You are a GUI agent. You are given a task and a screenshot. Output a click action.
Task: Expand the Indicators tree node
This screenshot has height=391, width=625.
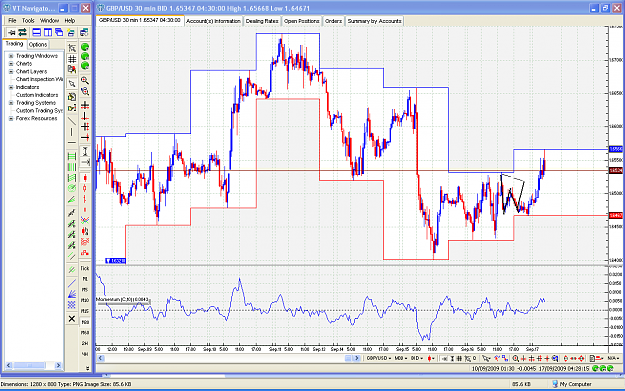coord(11,87)
